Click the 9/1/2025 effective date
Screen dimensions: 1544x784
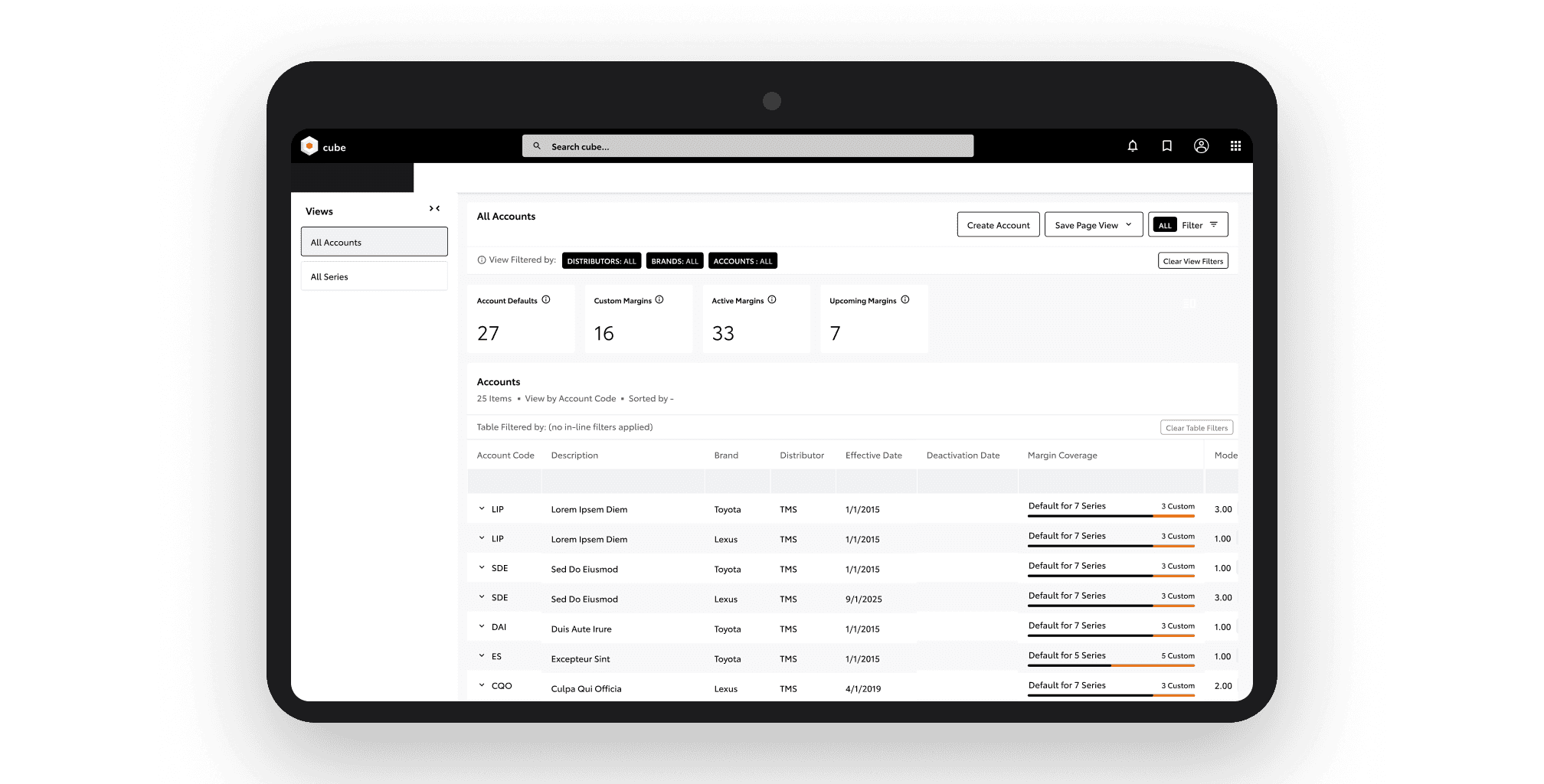coord(864,599)
